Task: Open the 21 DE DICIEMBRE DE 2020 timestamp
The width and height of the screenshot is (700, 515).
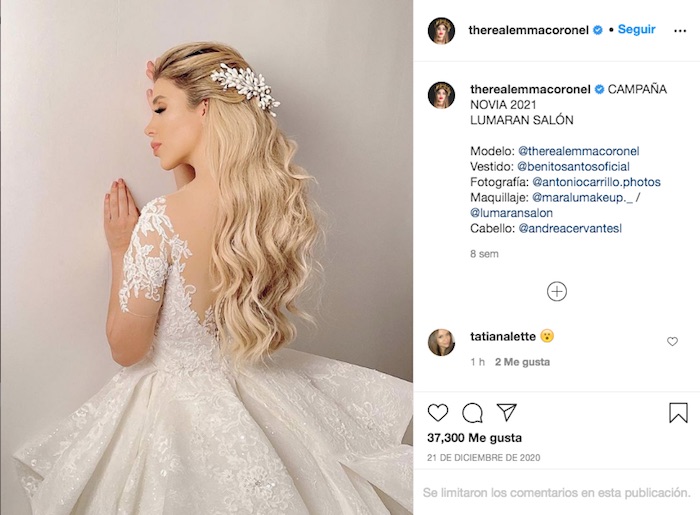Action: 483,458
